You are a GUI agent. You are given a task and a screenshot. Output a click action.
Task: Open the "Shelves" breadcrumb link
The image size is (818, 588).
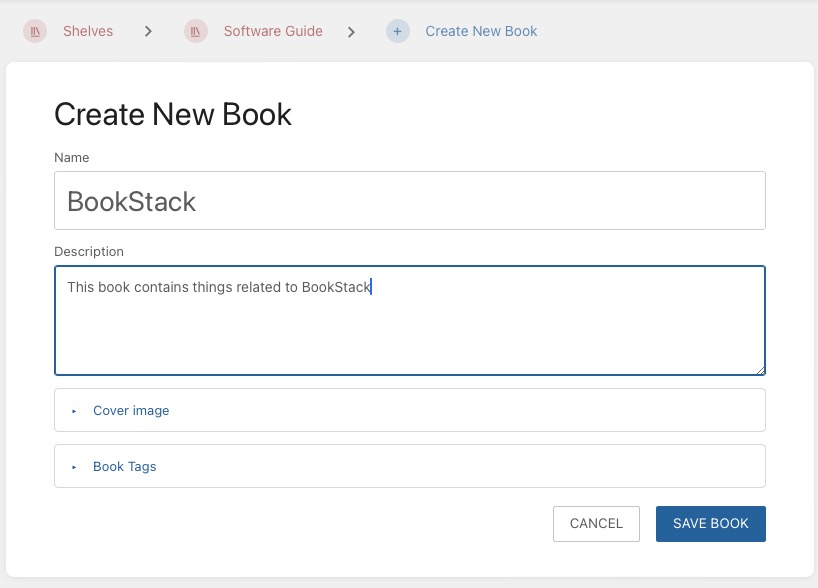pyautogui.click(x=88, y=31)
